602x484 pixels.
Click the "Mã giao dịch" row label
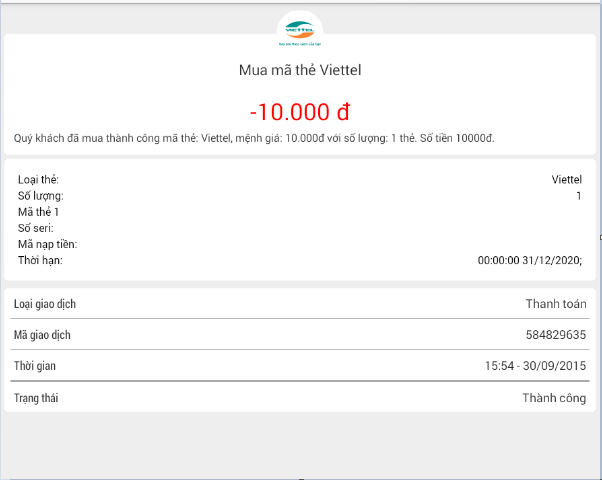tap(42, 335)
